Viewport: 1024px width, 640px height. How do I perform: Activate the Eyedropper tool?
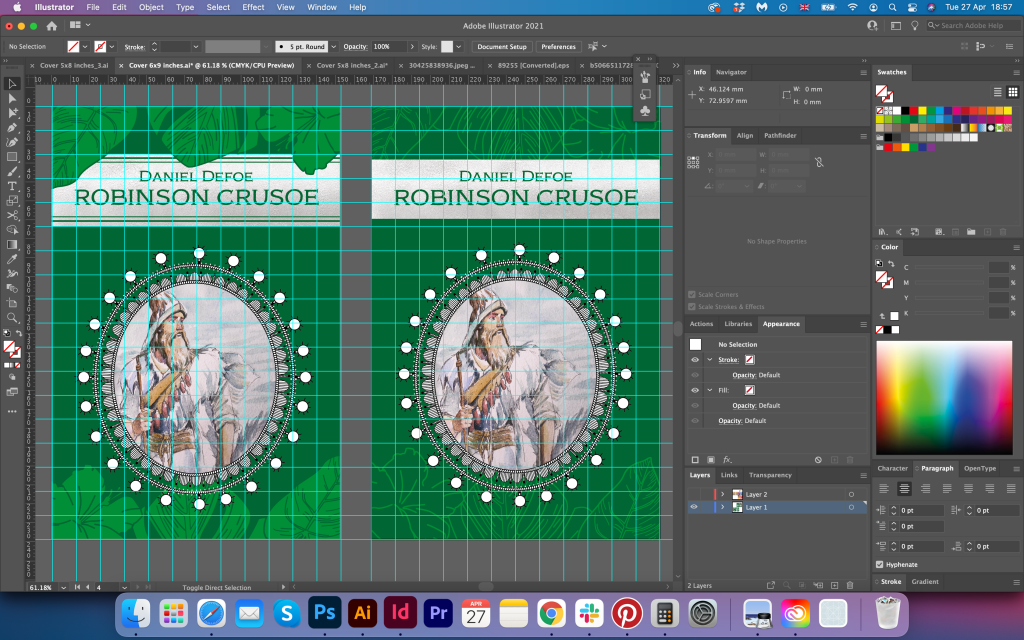click(x=13, y=259)
